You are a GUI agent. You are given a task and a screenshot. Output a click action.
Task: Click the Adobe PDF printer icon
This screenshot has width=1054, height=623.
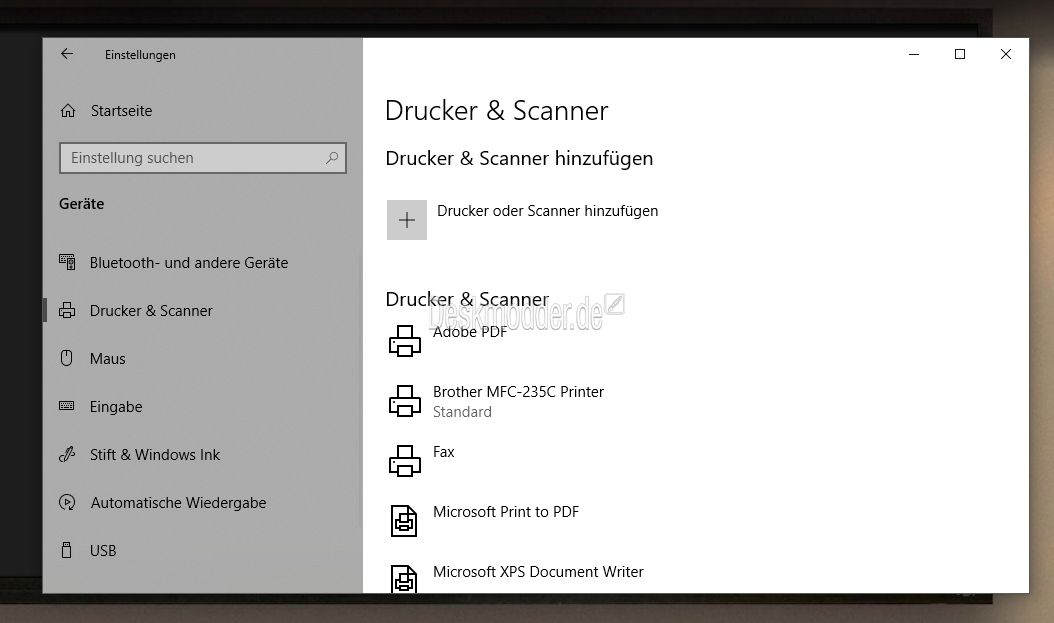(405, 341)
